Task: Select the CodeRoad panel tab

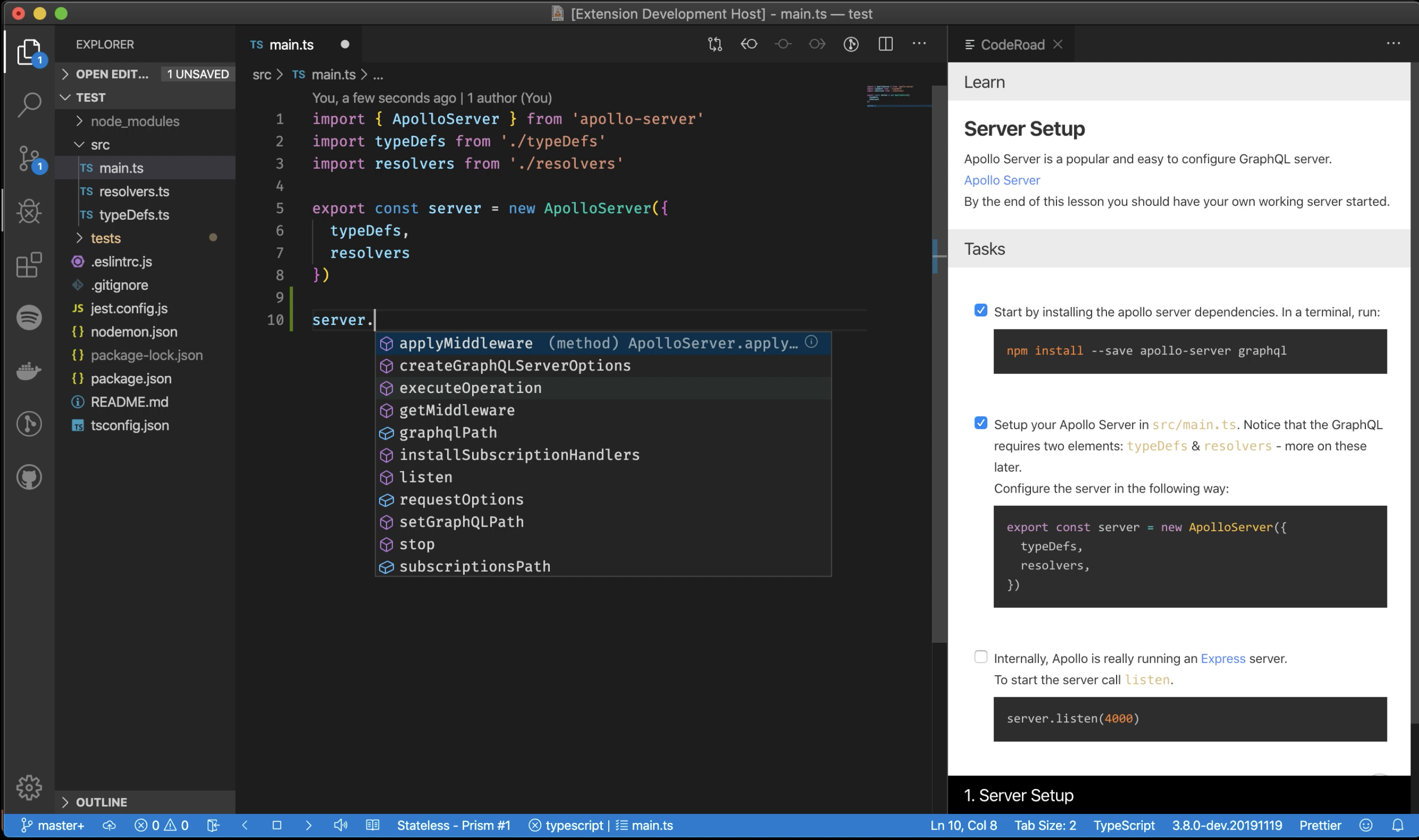Action: (1012, 44)
